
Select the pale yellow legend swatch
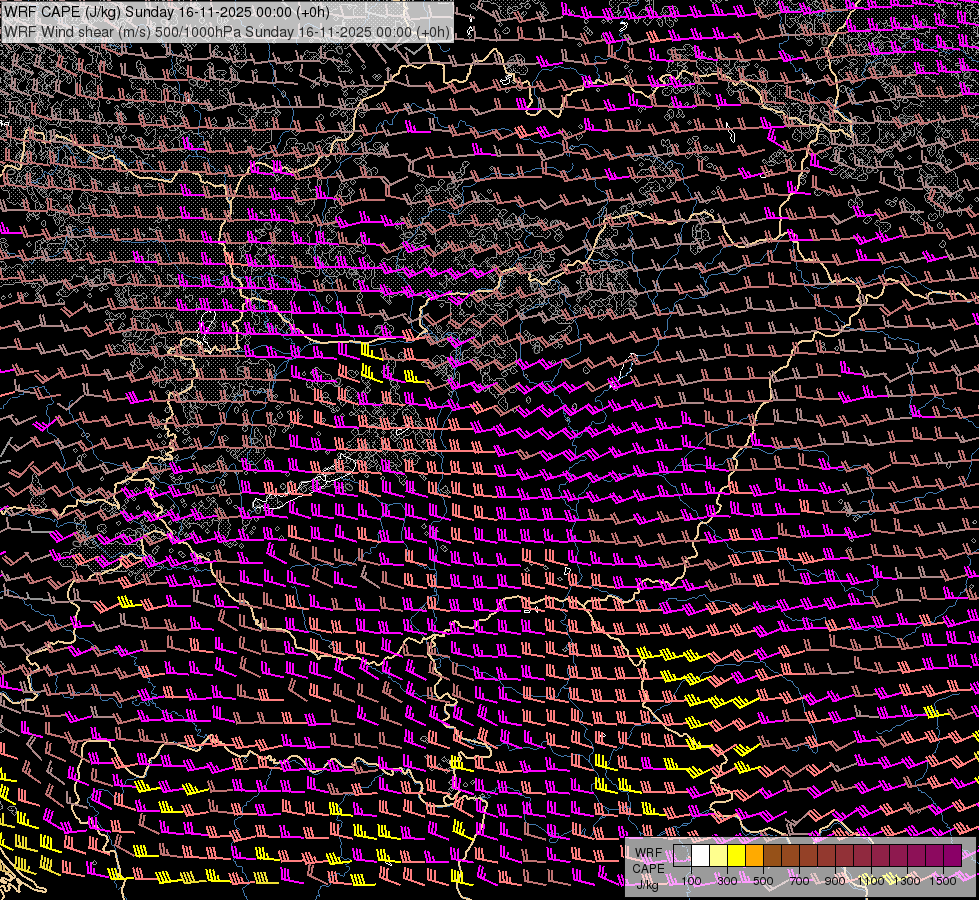(x=718, y=855)
